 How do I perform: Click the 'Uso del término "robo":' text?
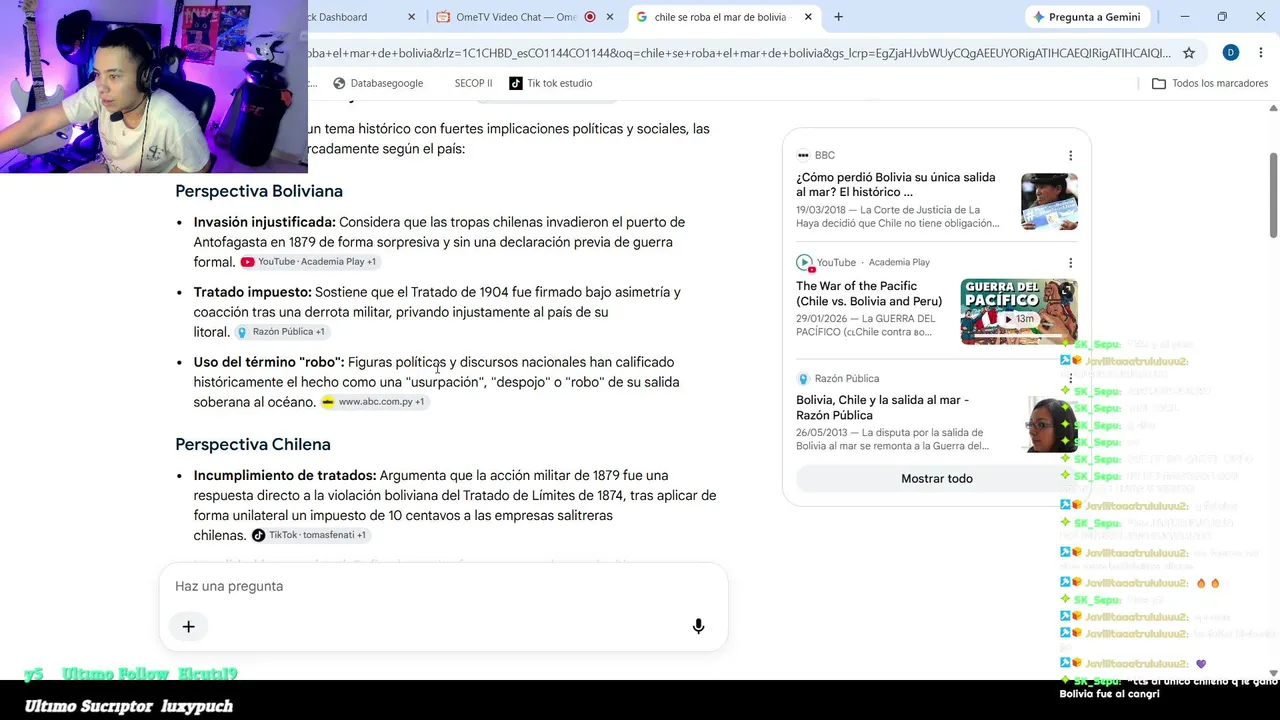(269, 362)
